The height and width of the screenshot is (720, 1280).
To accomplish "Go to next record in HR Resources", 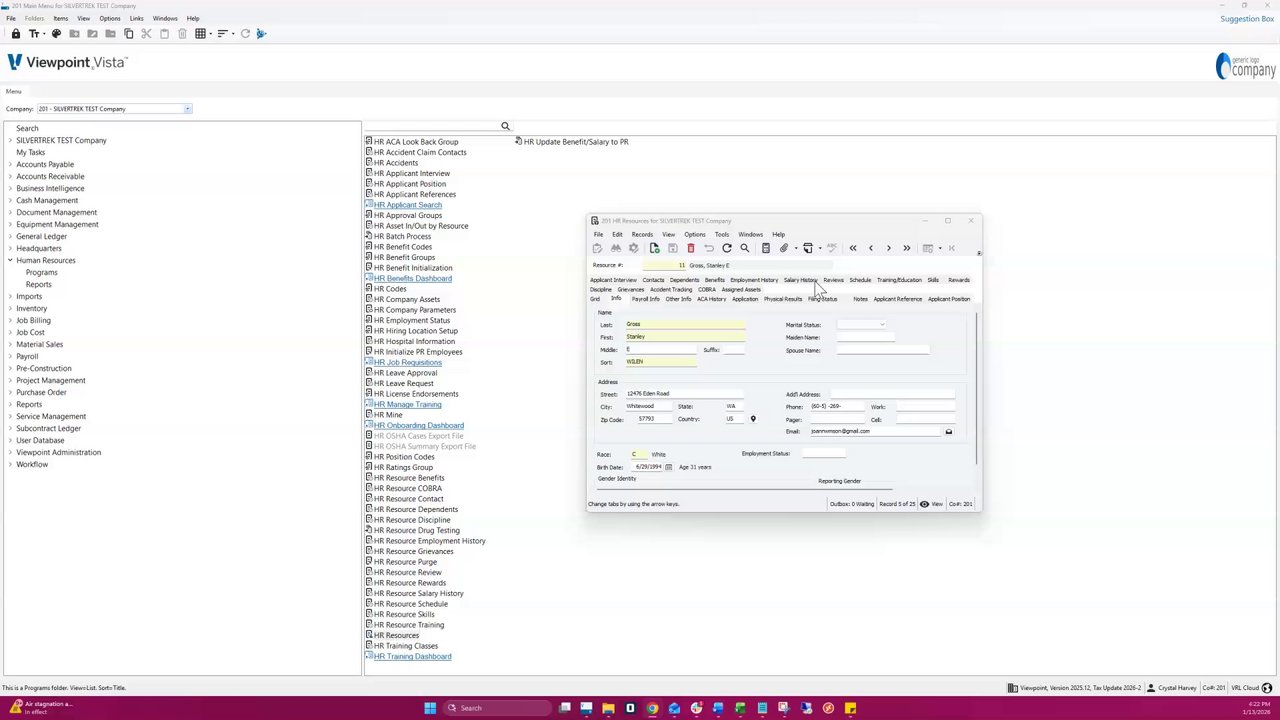I will pyautogui.click(x=888, y=248).
